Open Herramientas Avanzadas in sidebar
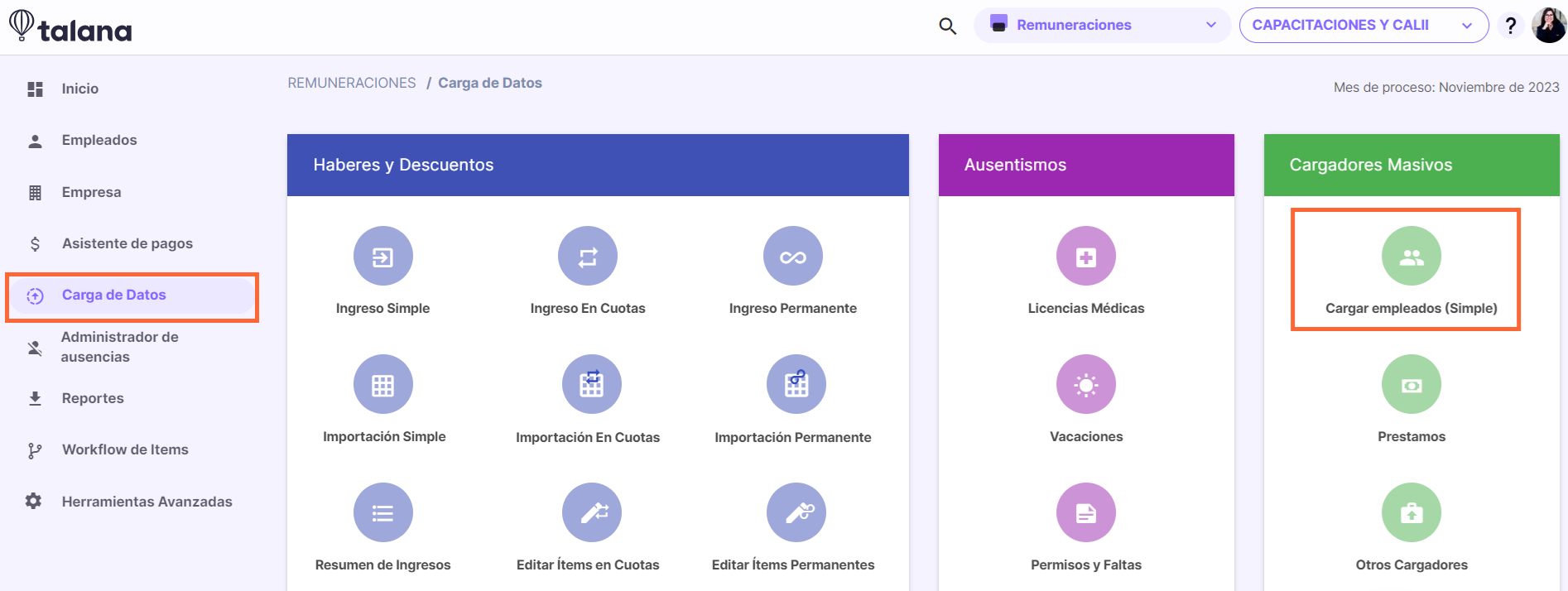 [147, 502]
